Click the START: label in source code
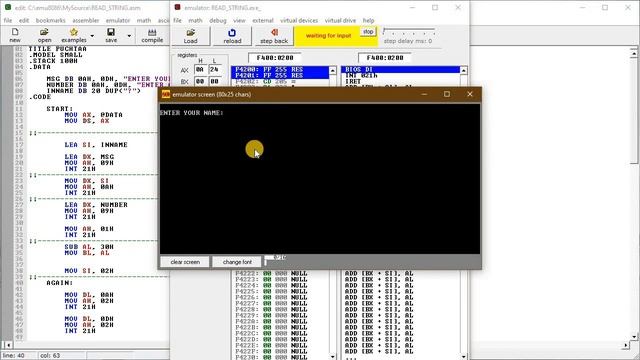This screenshot has width=640, height=360. (60, 109)
